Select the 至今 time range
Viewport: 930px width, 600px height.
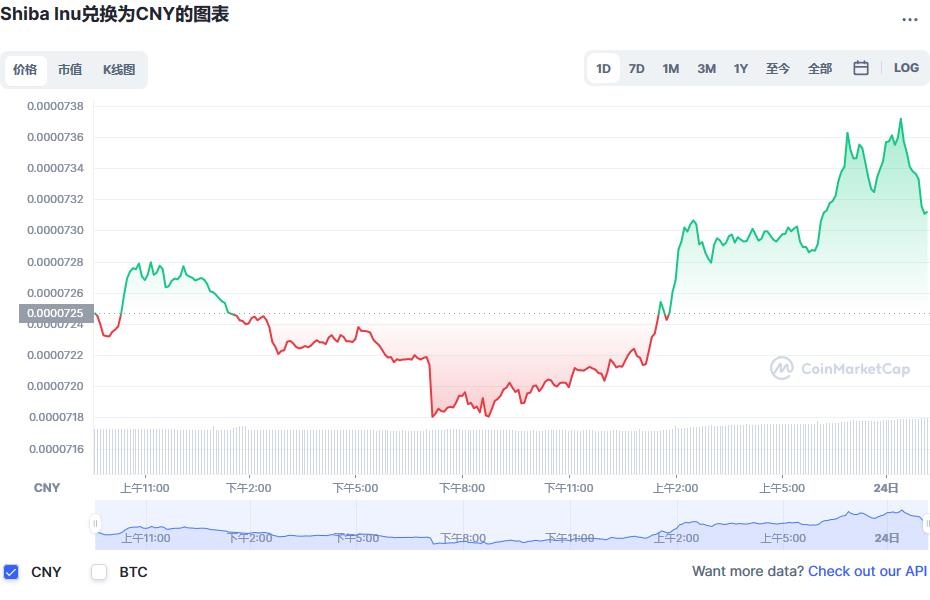778,69
